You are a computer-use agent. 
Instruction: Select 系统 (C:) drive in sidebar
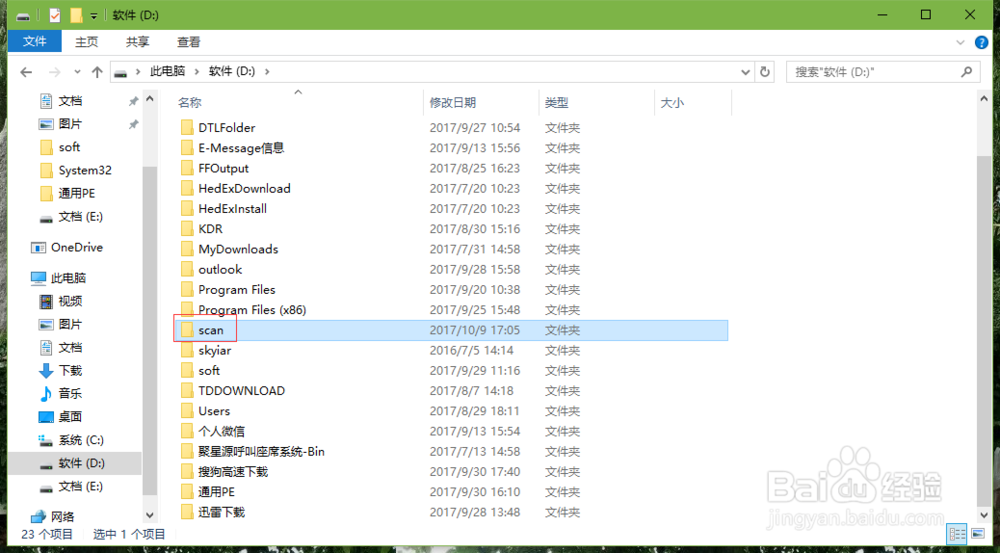point(81,440)
